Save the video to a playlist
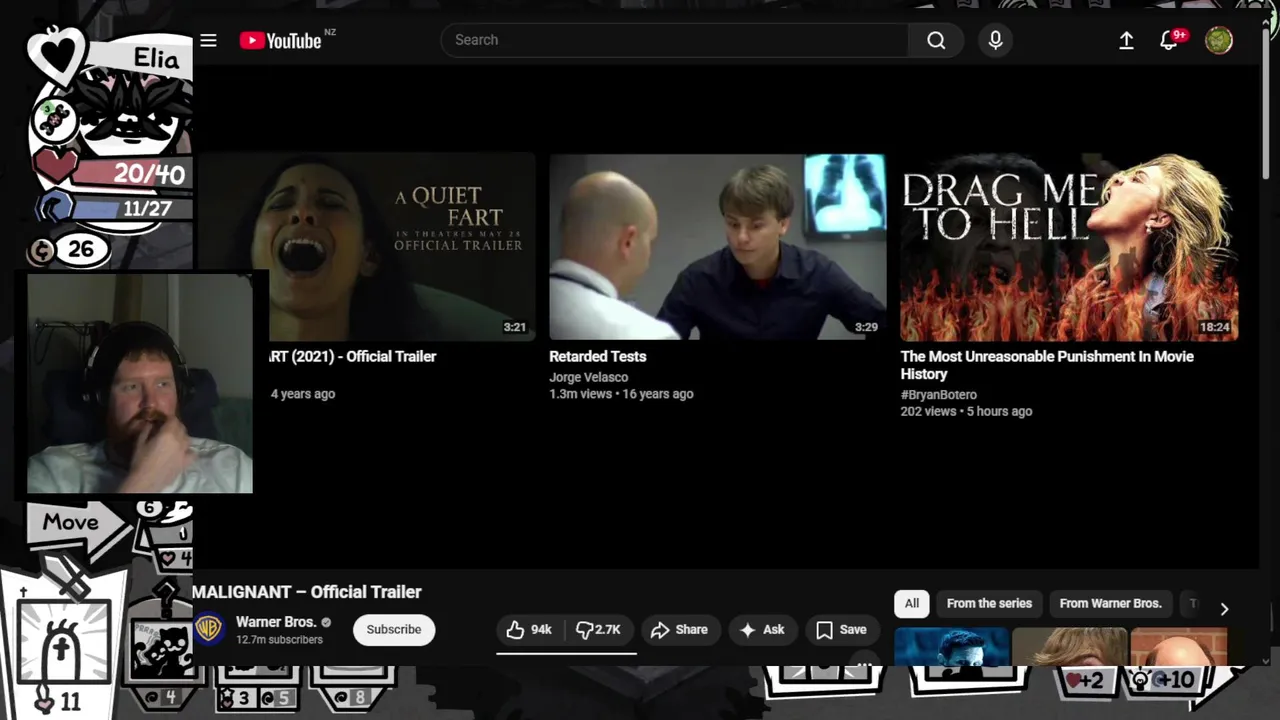The height and width of the screenshot is (720, 1280). (841, 629)
